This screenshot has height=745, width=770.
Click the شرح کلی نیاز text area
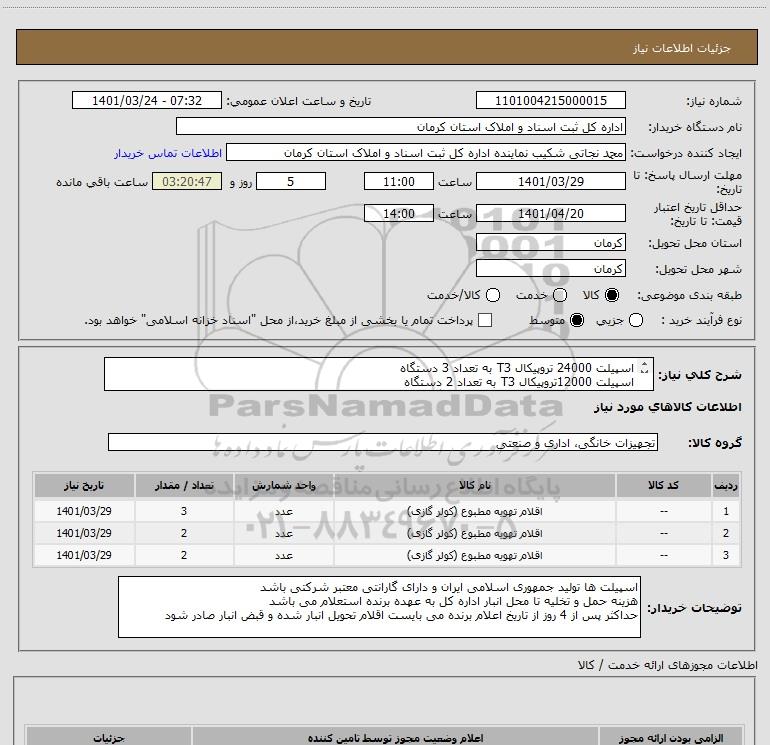(379, 374)
